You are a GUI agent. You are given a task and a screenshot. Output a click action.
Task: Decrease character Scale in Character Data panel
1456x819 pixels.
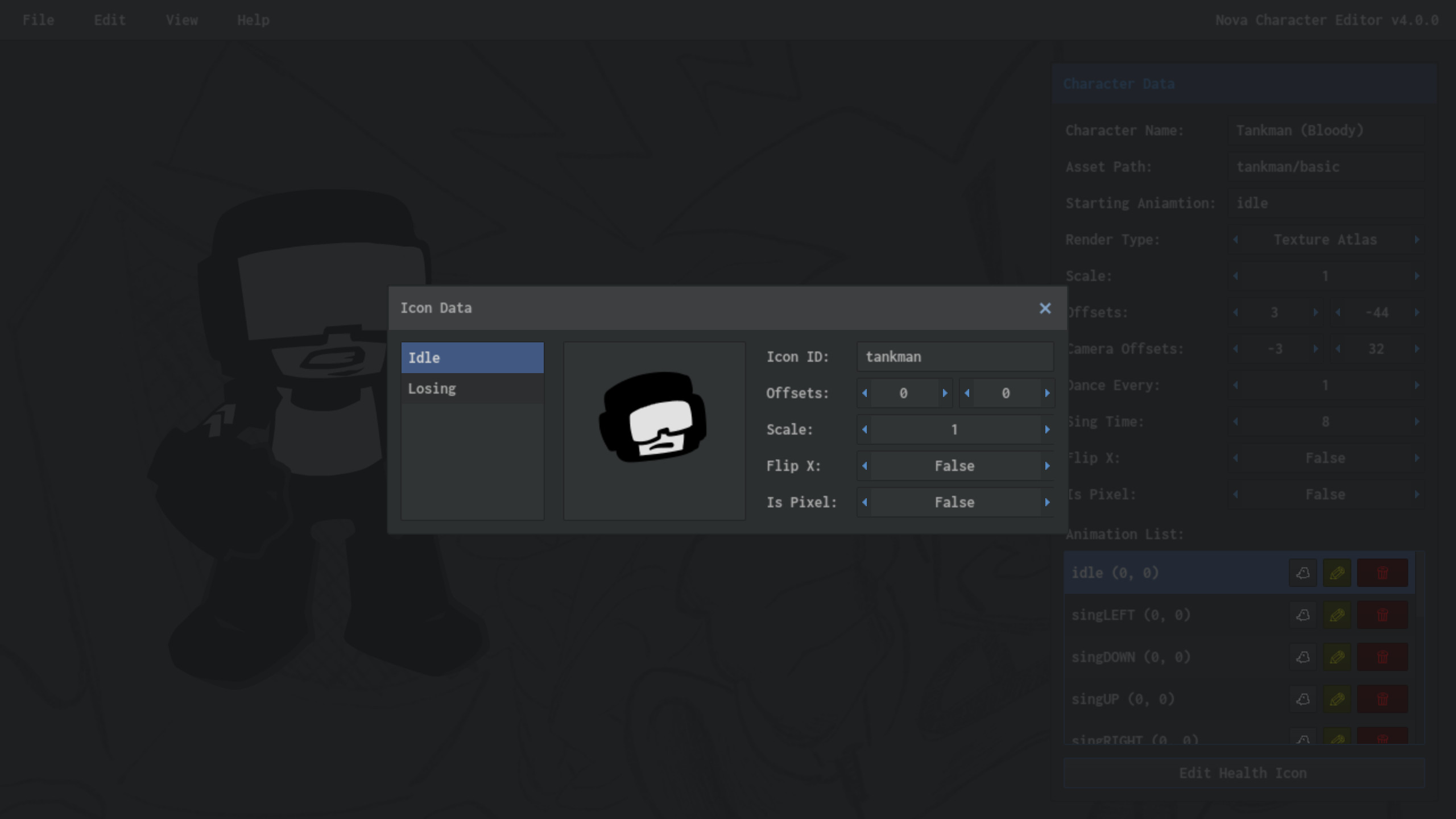(1235, 276)
